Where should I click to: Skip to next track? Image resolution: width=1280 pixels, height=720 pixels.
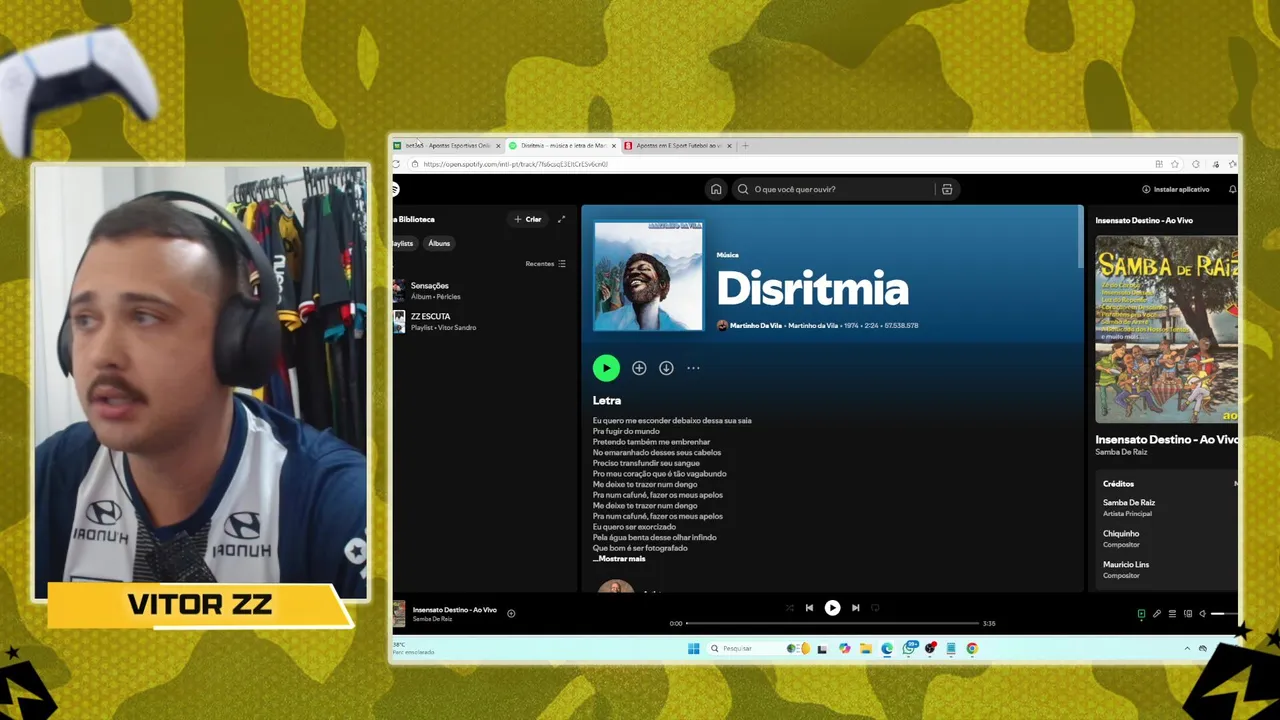855,608
